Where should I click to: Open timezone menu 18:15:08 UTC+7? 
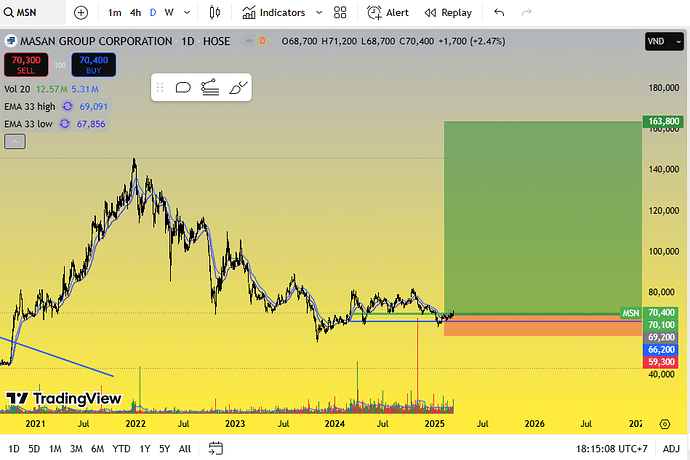612,449
